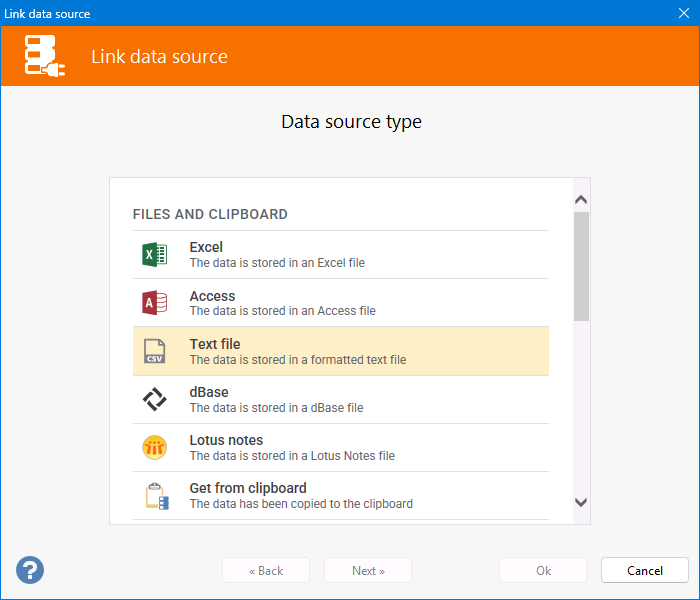Viewport: 700px width, 600px height.
Task: Pick the dBase data source entry
Action: 340,399
